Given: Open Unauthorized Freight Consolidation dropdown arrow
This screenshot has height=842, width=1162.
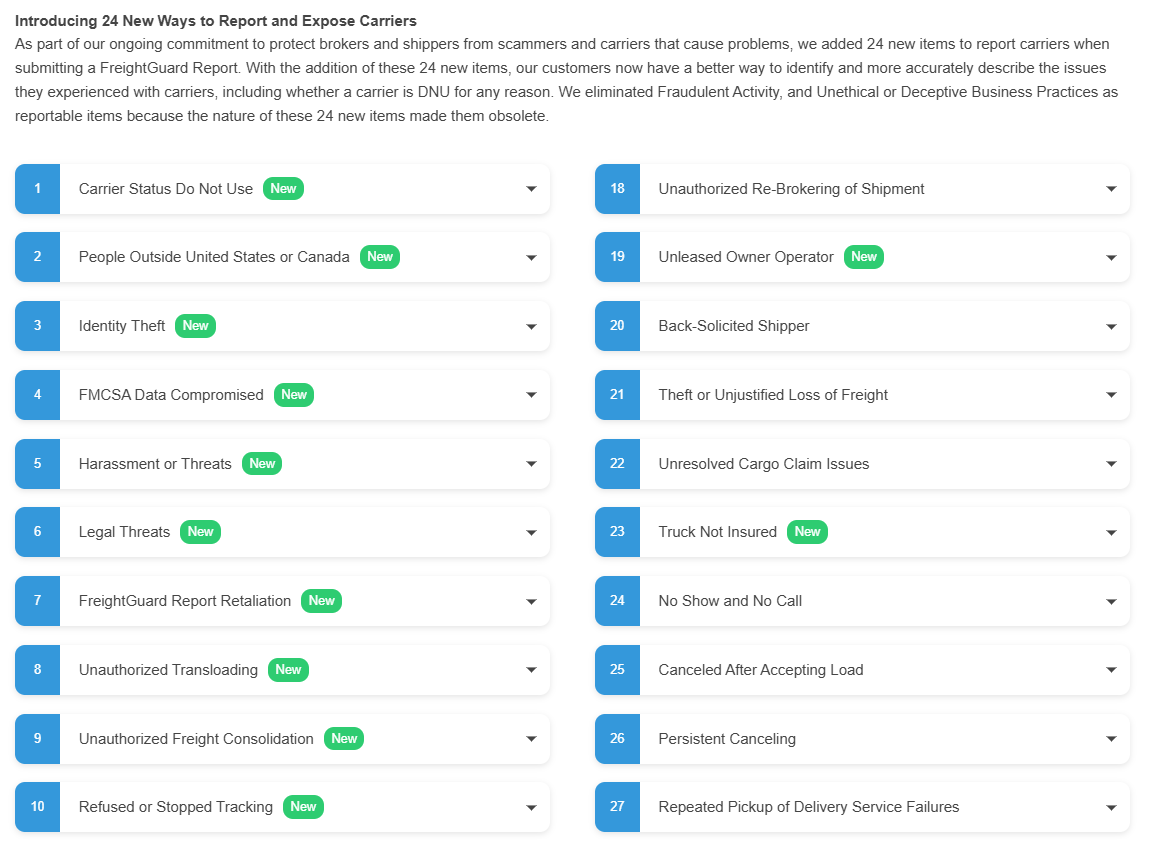Looking at the screenshot, I should (531, 739).
